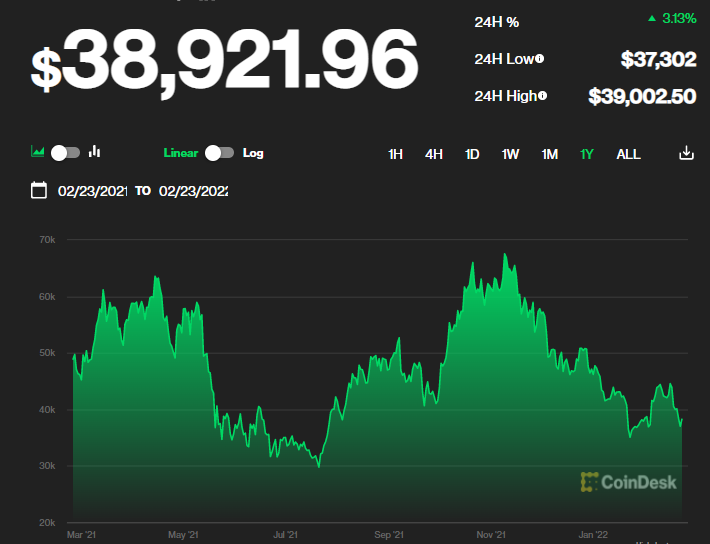The width and height of the screenshot is (710, 544).
Task: Open the calendar date picker icon
Action: (38, 190)
